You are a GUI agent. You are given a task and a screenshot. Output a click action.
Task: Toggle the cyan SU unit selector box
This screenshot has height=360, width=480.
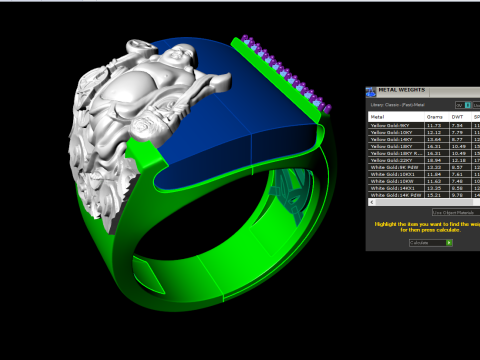(x=468, y=105)
